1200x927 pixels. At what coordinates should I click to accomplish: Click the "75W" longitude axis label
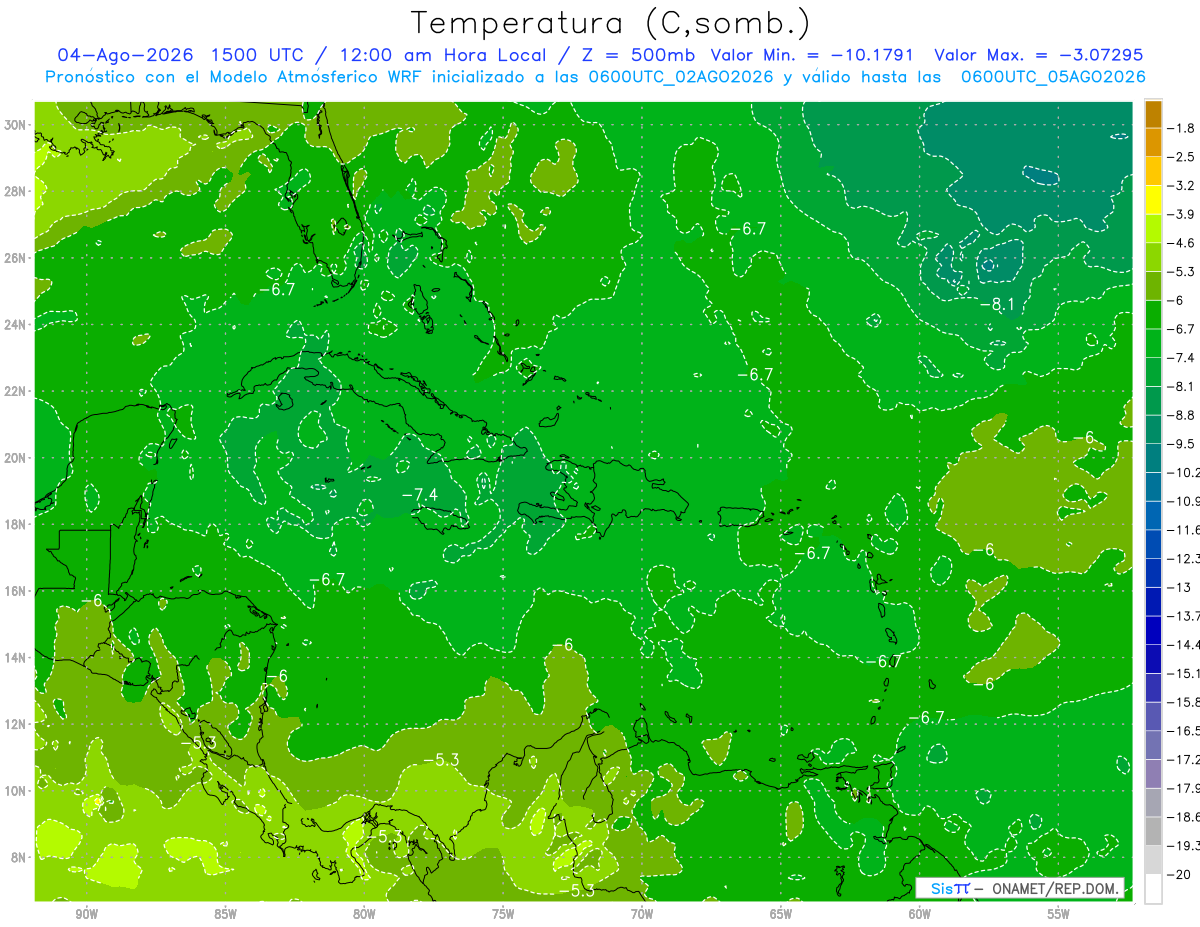click(503, 914)
